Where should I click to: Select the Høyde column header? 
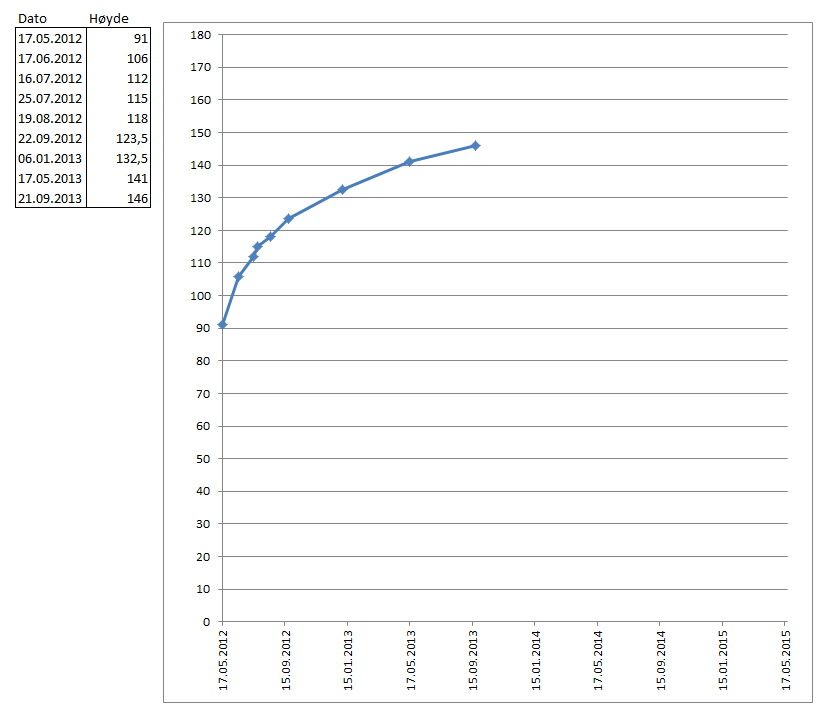coord(108,19)
